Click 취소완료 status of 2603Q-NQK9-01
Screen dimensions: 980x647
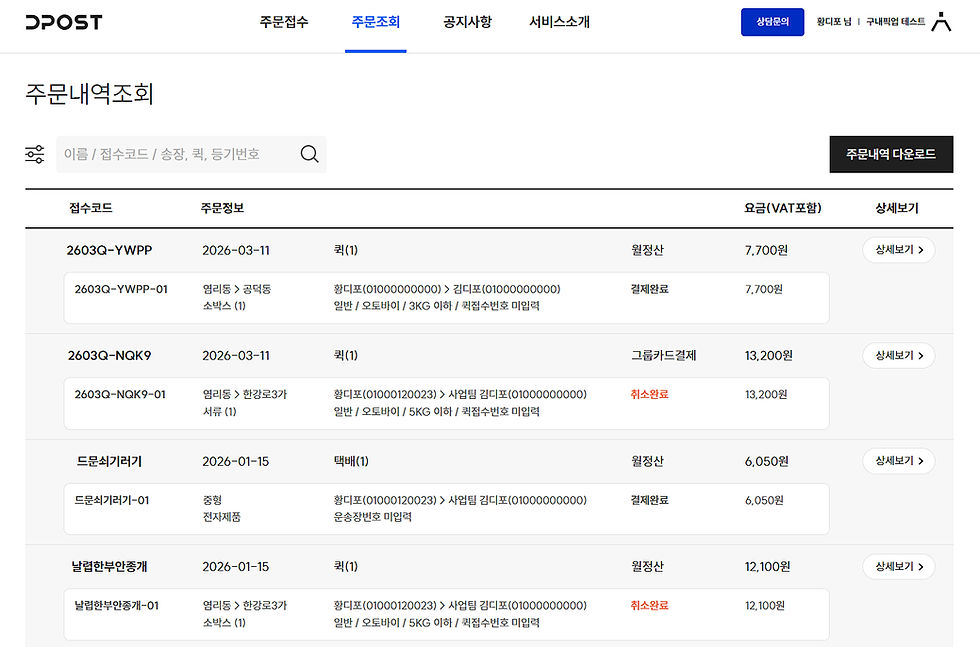click(649, 394)
